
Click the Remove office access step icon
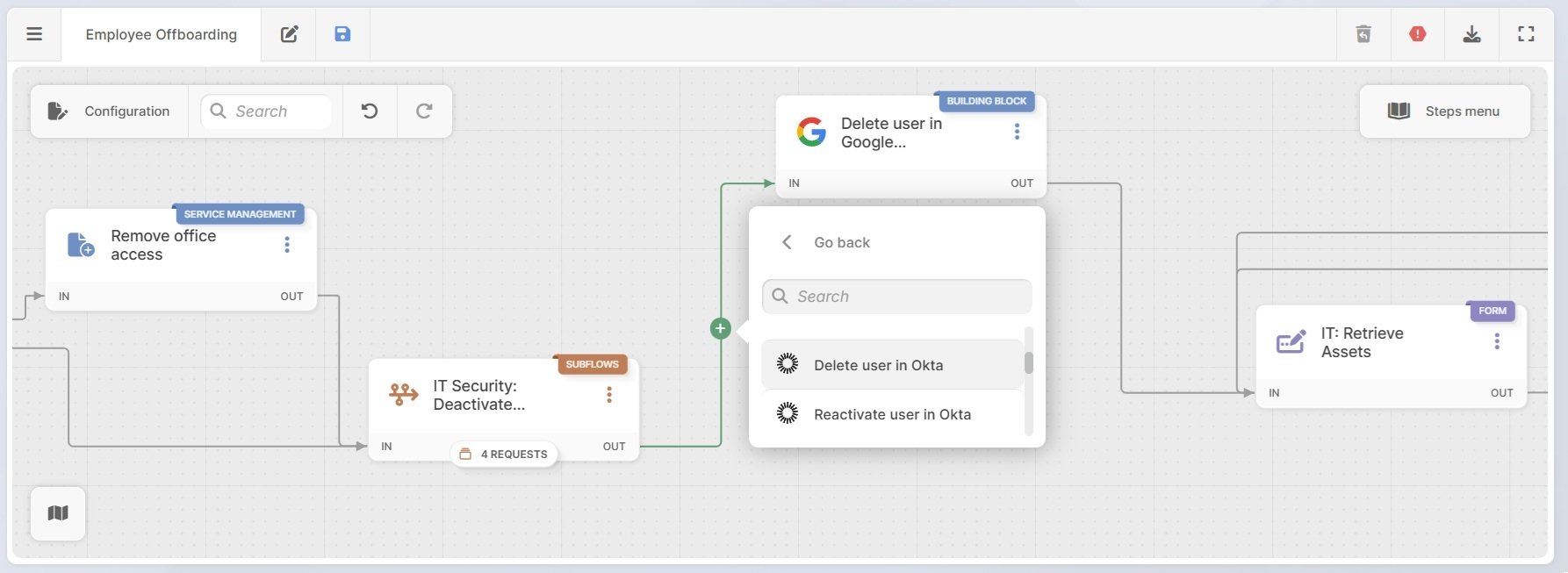pyautogui.click(x=81, y=245)
